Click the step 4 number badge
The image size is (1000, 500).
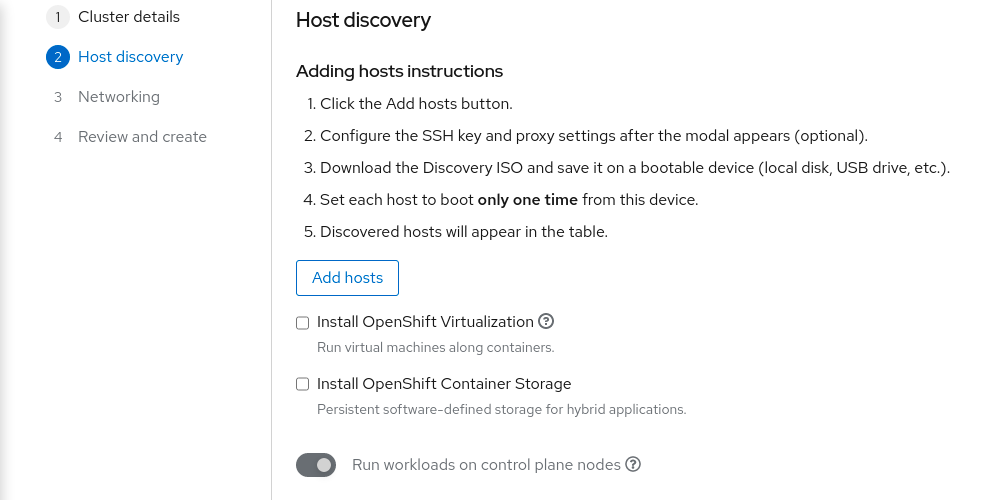coord(58,137)
